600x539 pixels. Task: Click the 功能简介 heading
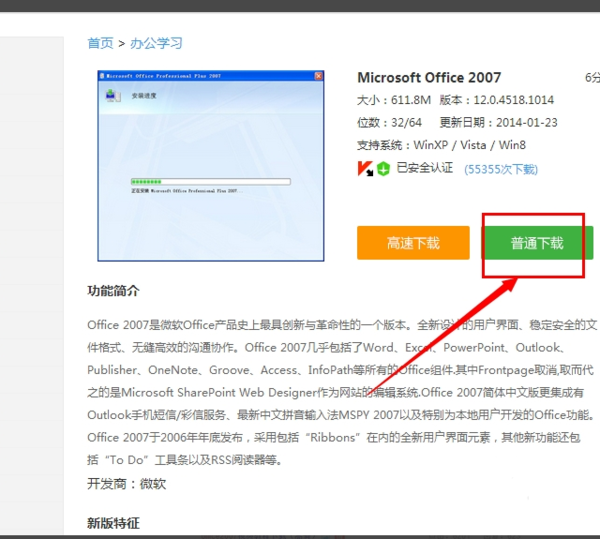pyautogui.click(x=113, y=291)
